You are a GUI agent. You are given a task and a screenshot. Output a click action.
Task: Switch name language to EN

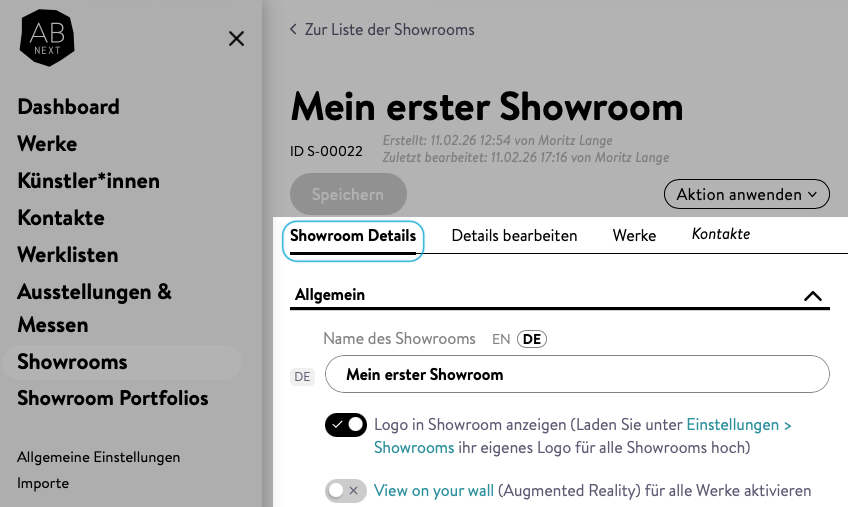point(501,339)
